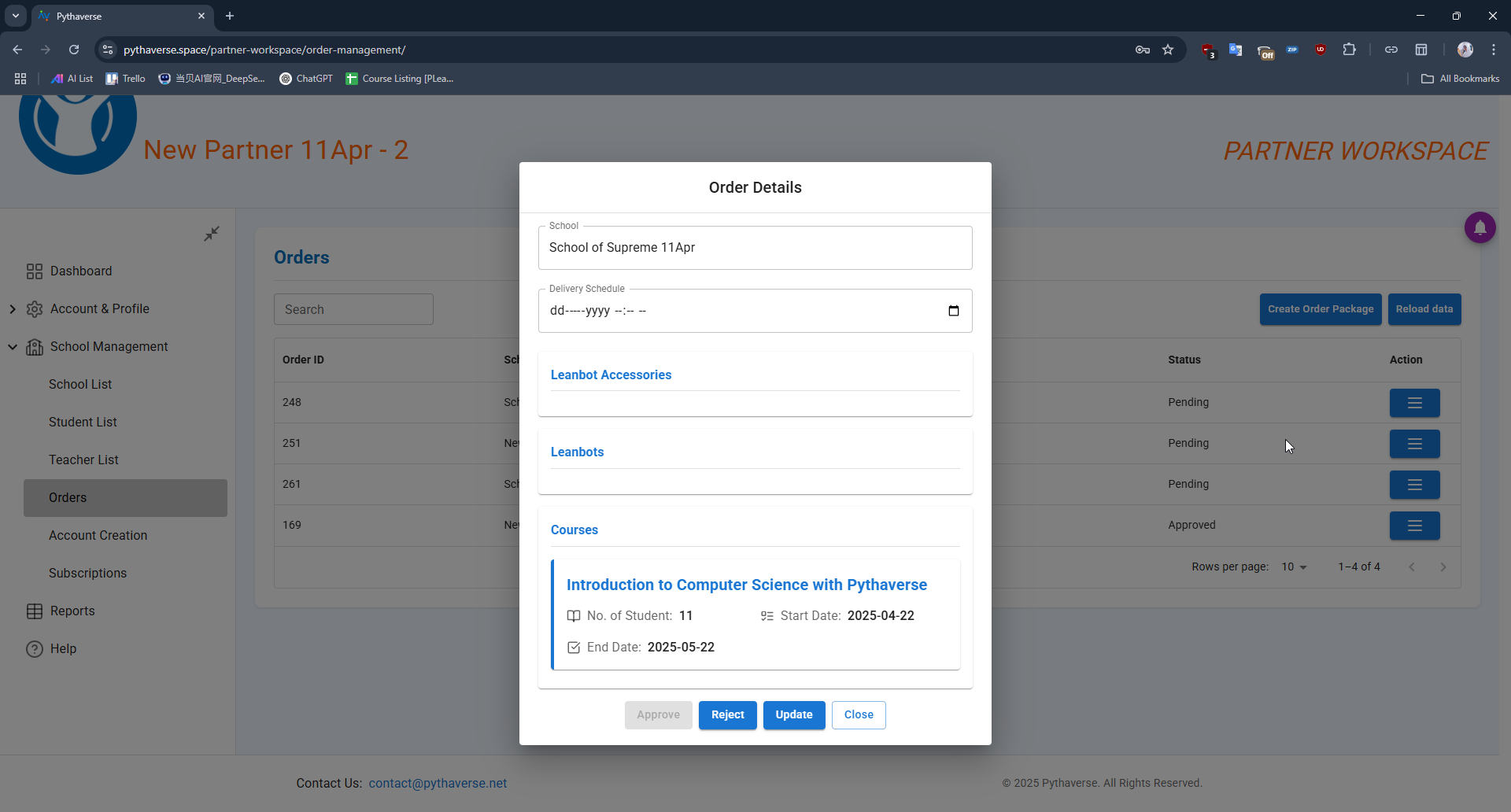
Task: Reload the browser page
Action: coord(74,50)
